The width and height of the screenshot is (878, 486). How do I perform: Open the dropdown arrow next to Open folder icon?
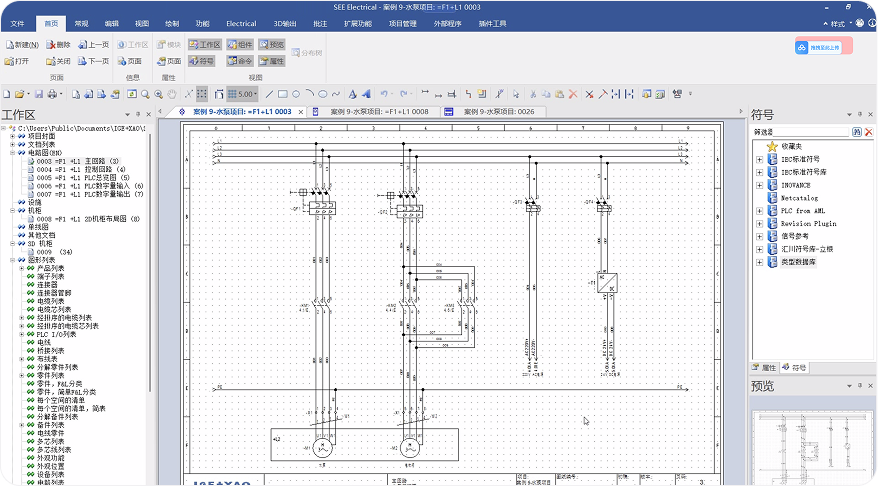point(28,94)
